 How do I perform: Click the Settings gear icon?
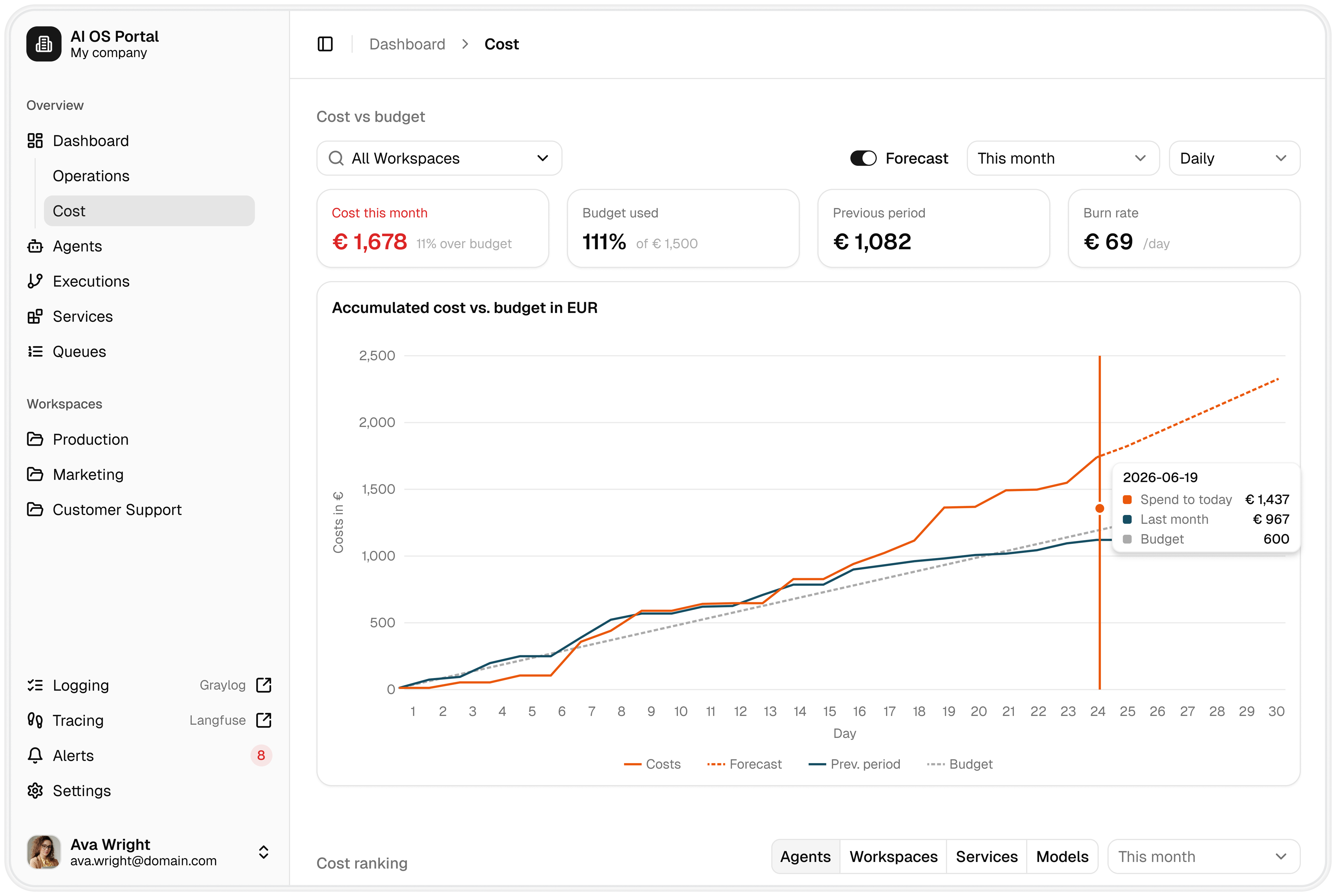pos(35,791)
